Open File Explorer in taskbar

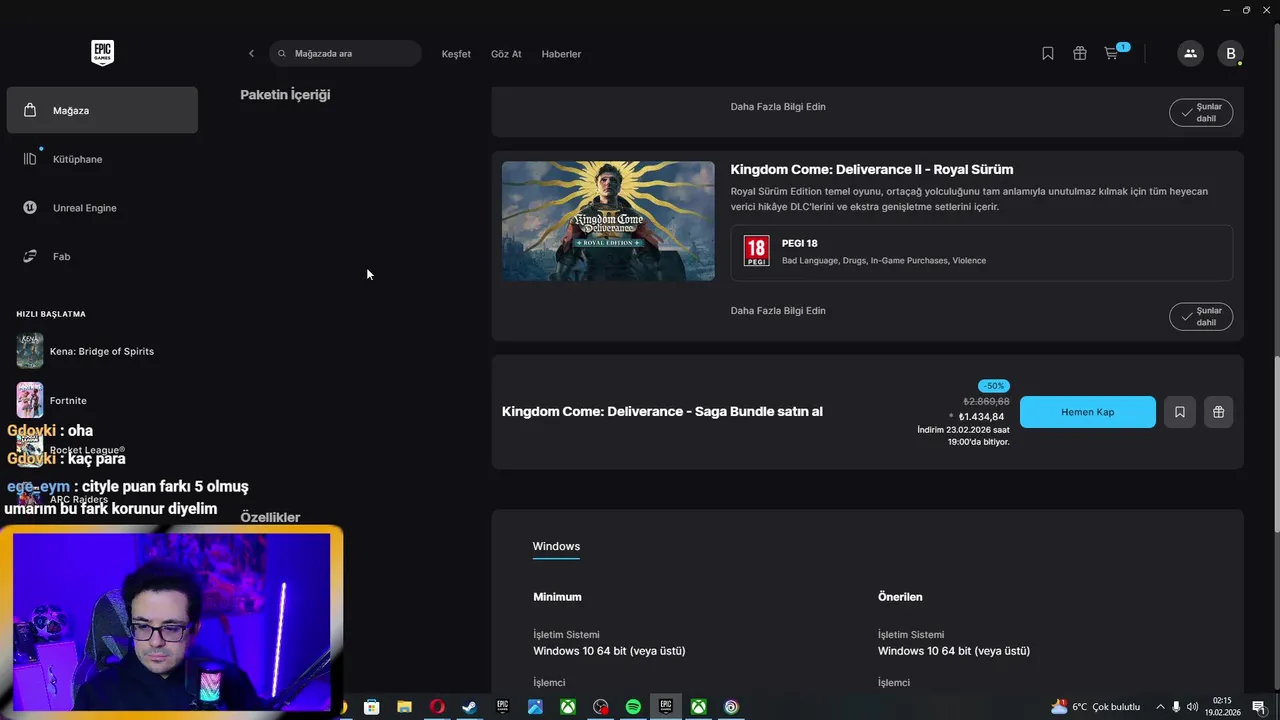tap(404, 707)
